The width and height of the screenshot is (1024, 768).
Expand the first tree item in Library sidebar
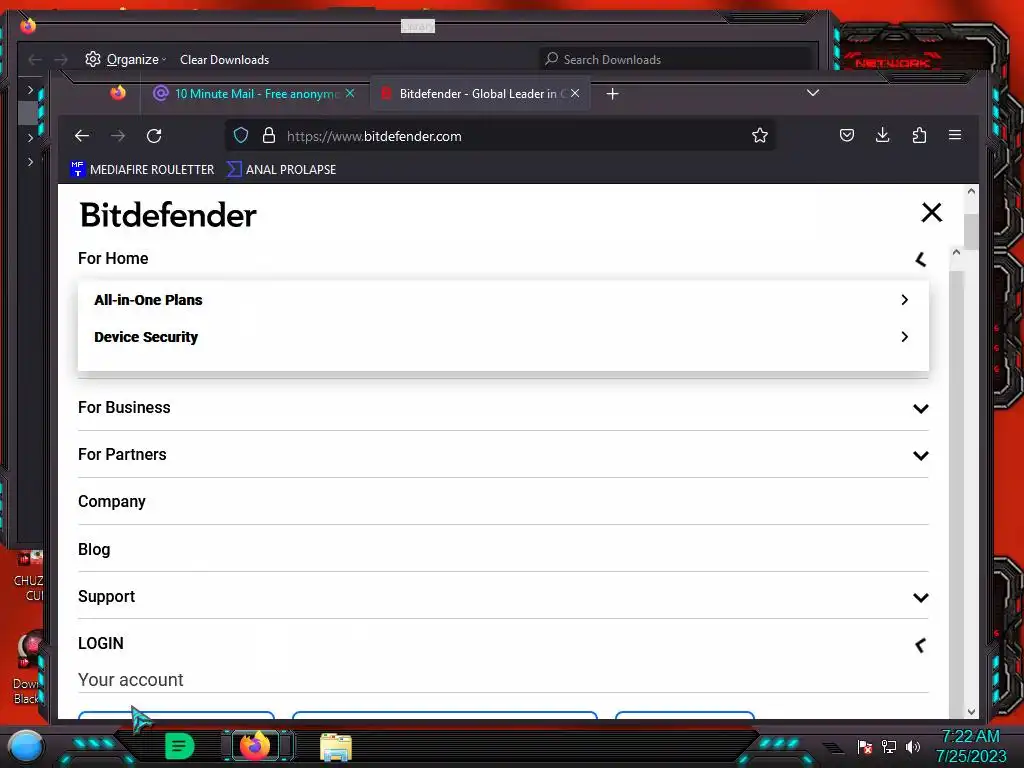point(30,89)
